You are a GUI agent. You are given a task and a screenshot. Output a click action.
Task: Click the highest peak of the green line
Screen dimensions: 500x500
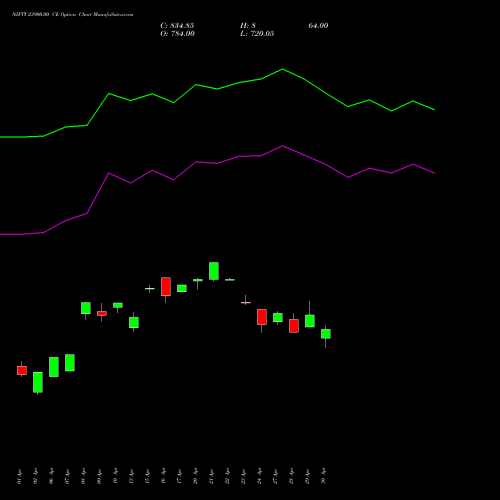click(283, 69)
